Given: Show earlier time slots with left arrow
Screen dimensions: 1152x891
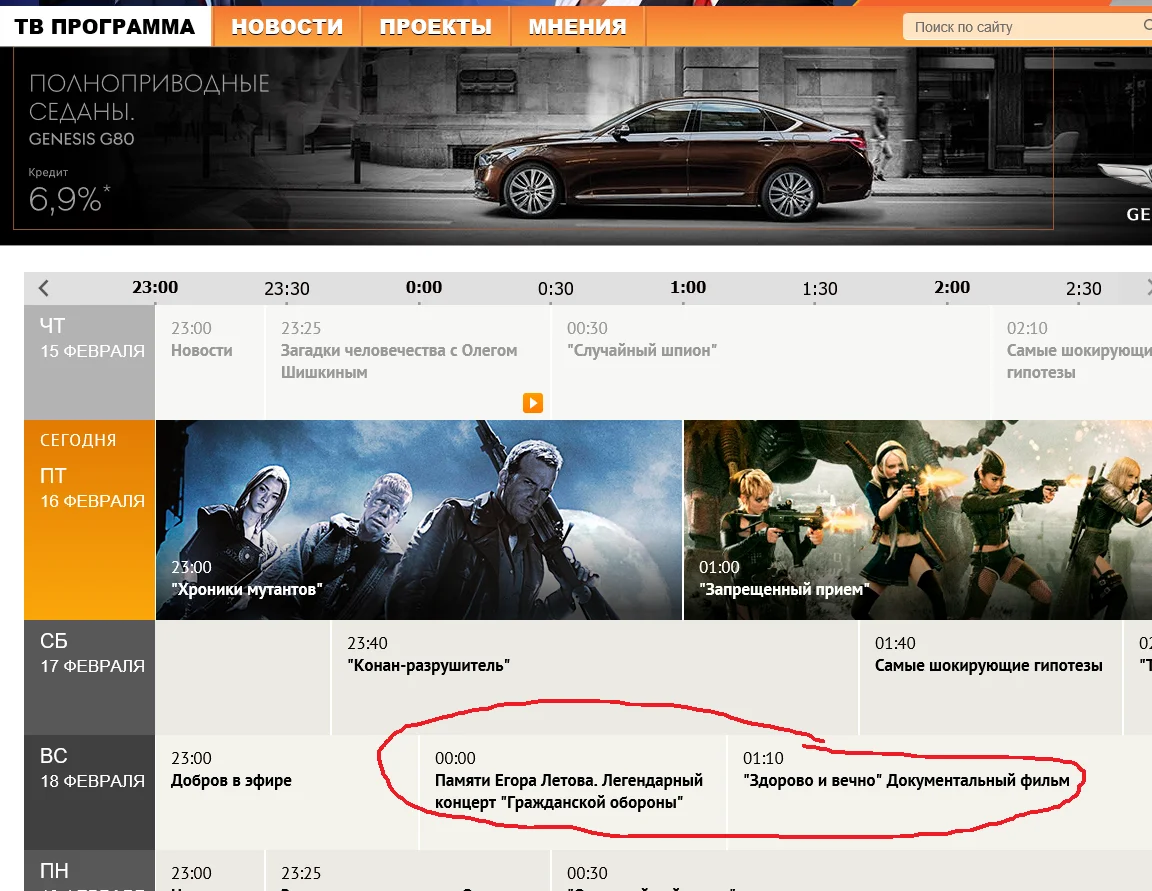Looking at the screenshot, I should pyautogui.click(x=43, y=288).
